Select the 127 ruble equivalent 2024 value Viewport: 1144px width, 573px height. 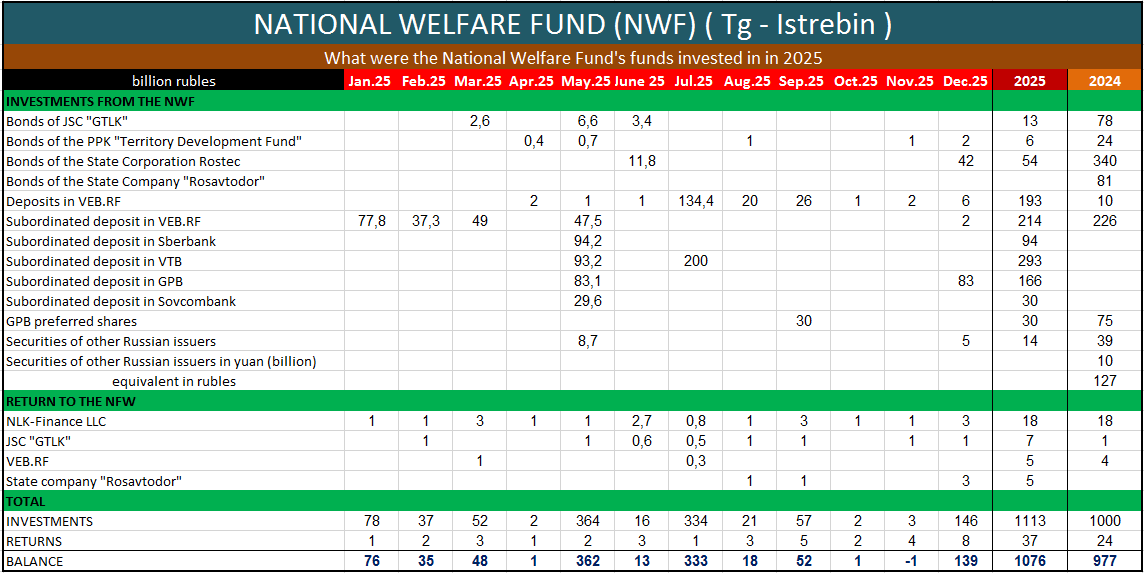tap(1105, 381)
